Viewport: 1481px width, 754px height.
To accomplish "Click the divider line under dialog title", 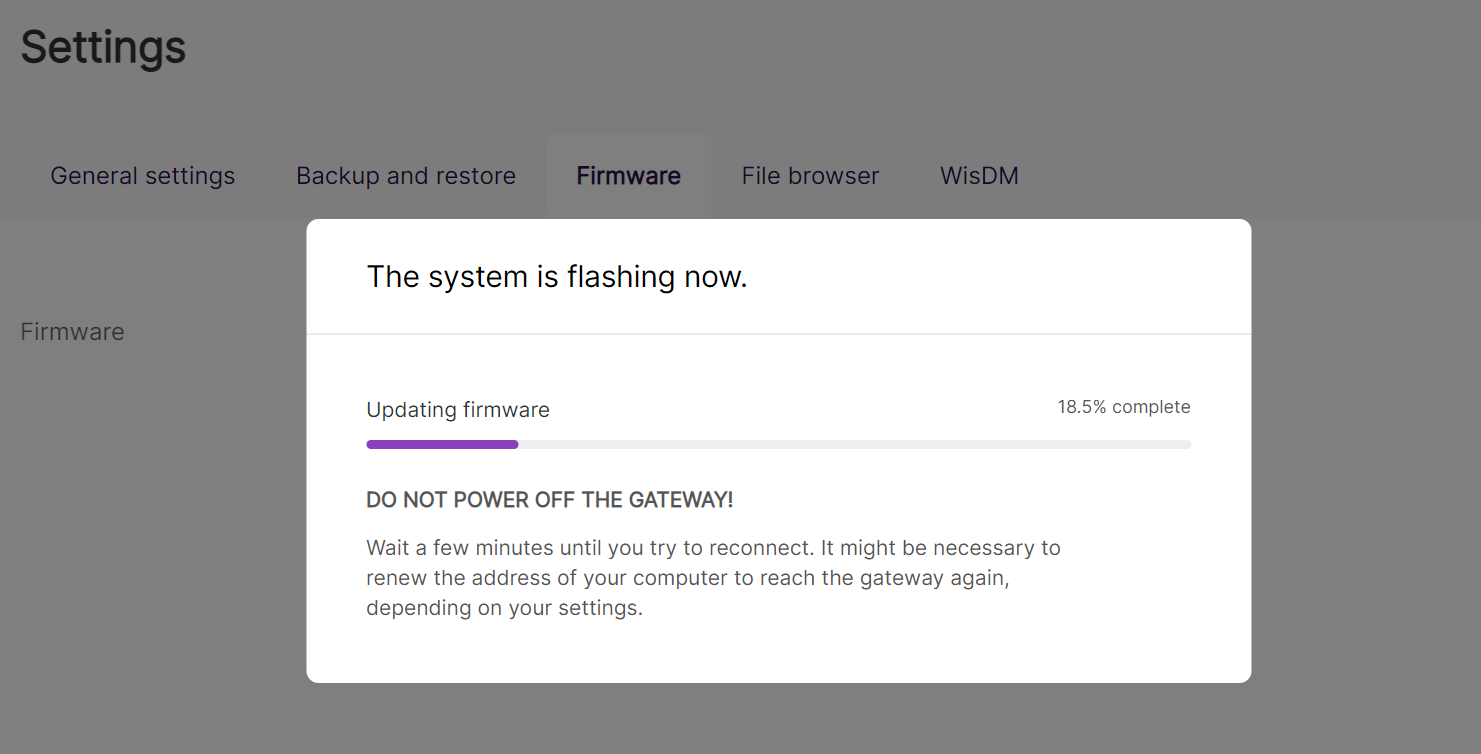I will click(778, 334).
